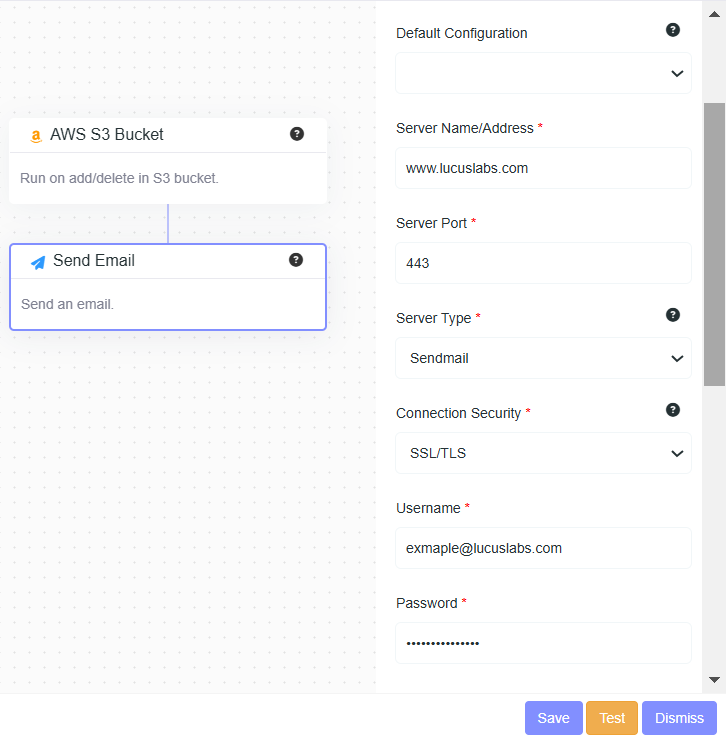
Task: Open Connection Security dropdown showing SSL/TLS
Action: click(x=543, y=453)
